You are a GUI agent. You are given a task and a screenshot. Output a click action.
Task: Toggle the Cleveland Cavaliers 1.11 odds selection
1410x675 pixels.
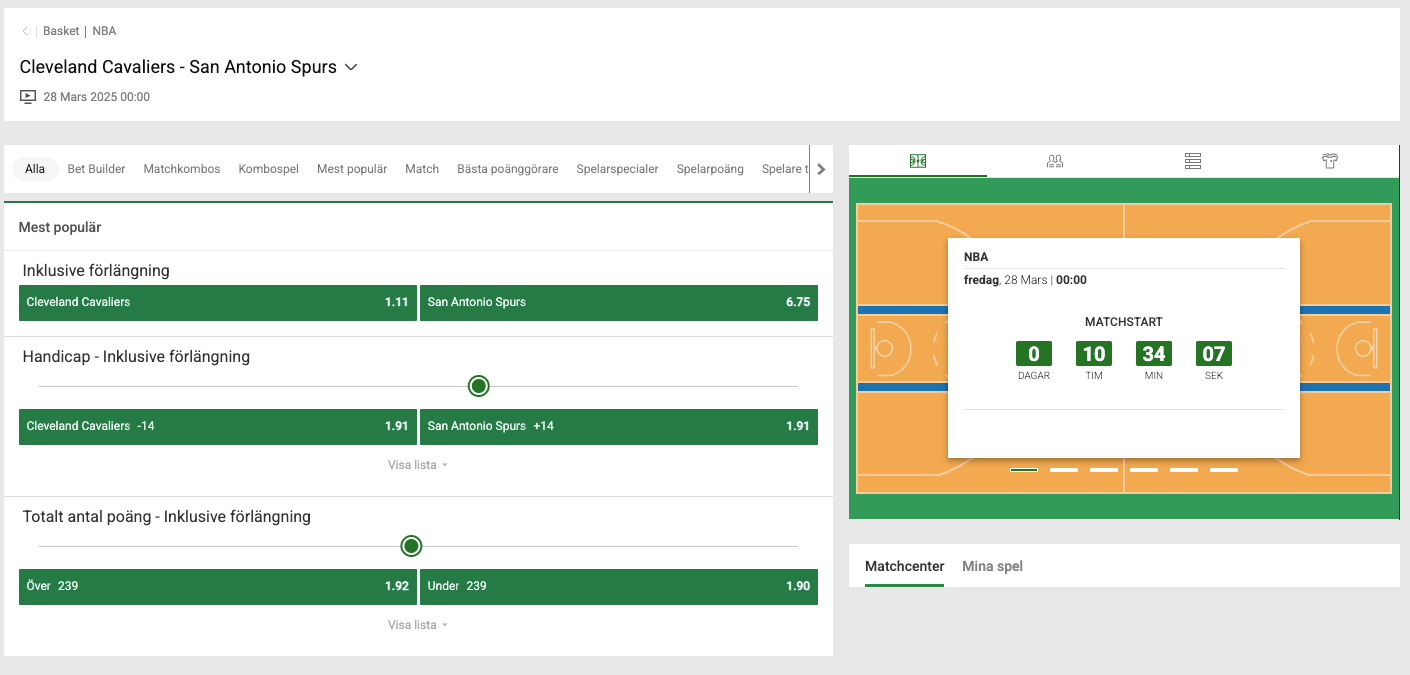(x=217, y=302)
